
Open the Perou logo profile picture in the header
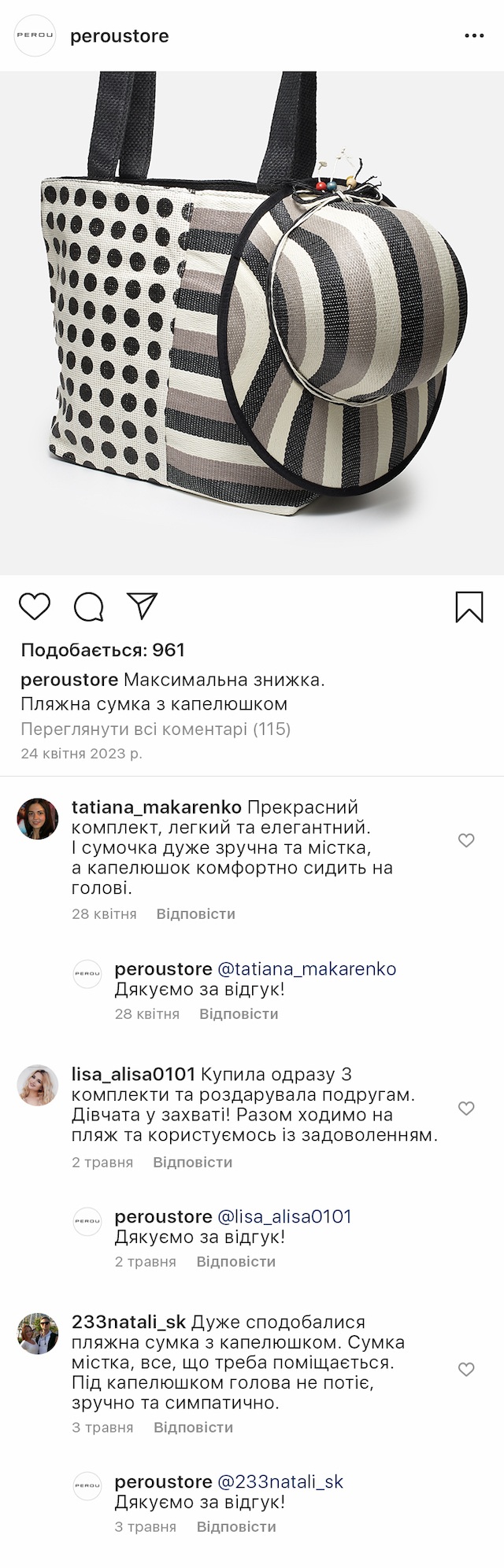35,35
